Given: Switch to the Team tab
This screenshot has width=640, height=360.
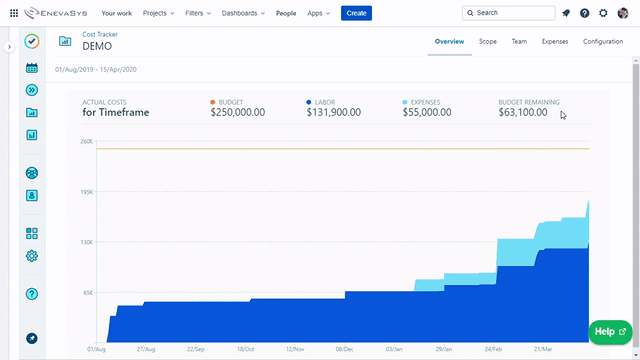Looking at the screenshot, I should coord(519,42).
